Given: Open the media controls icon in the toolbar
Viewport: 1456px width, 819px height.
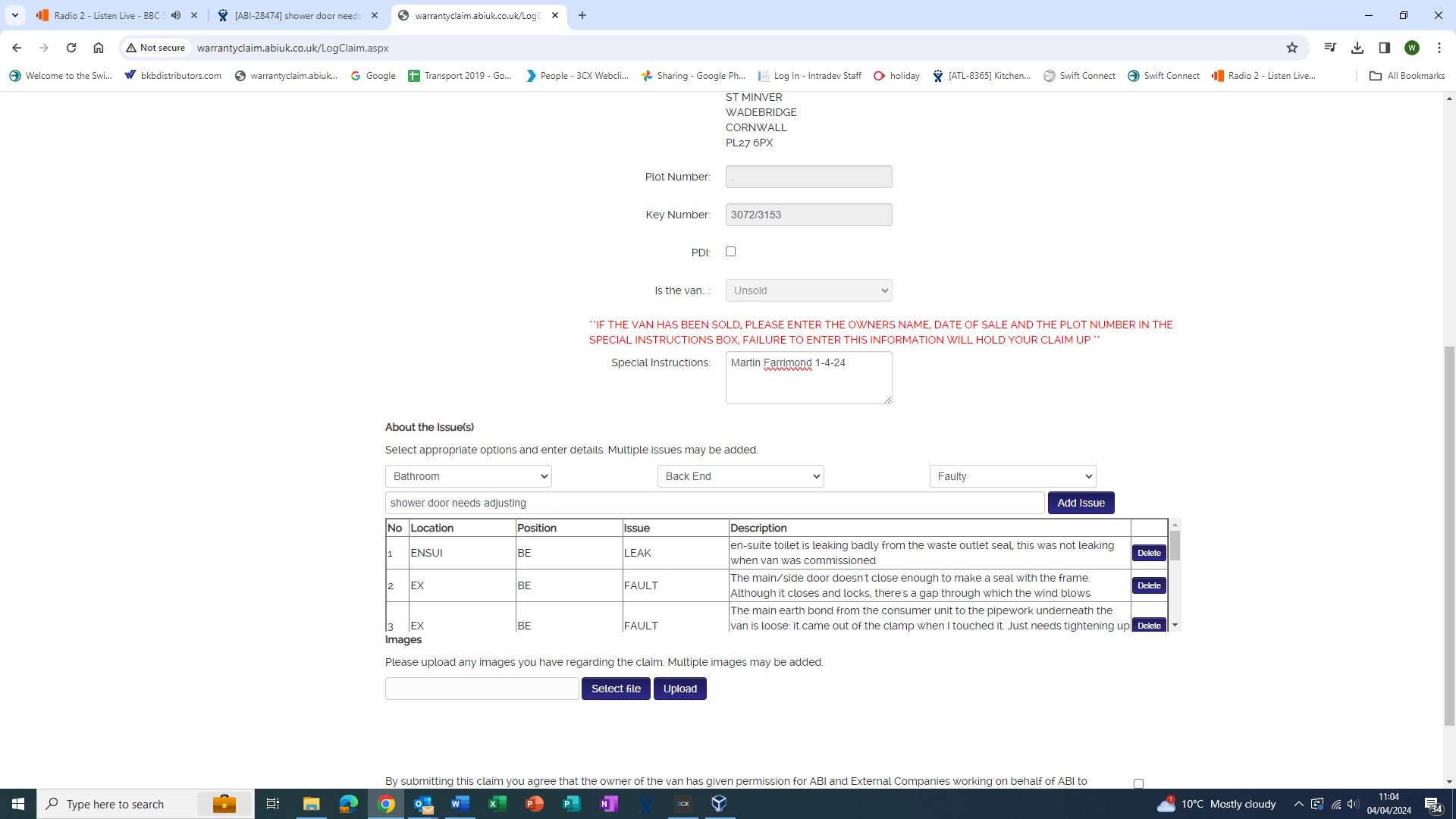Looking at the screenshot, I should [1330, 48].
